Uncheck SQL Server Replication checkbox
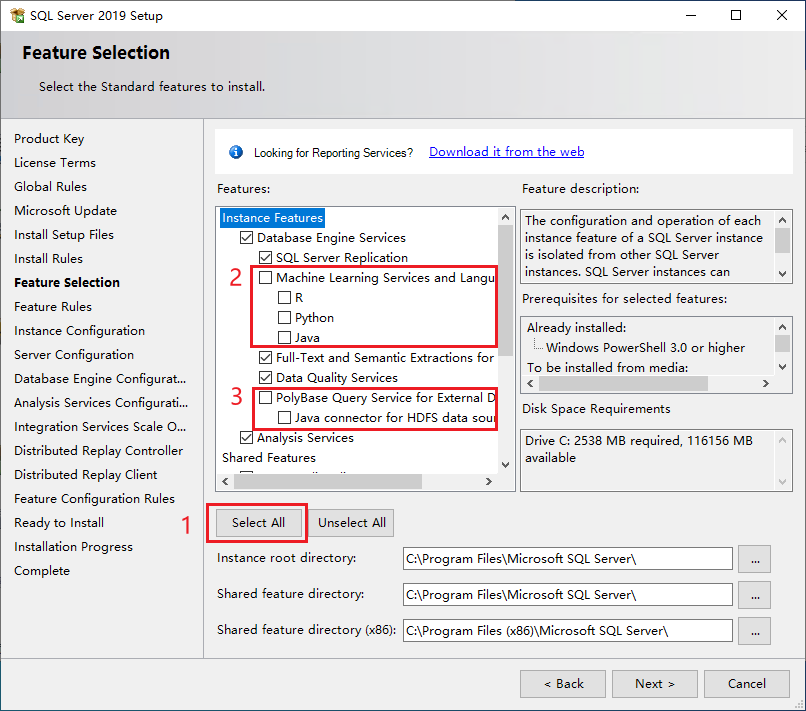 [x=265, y=258]
